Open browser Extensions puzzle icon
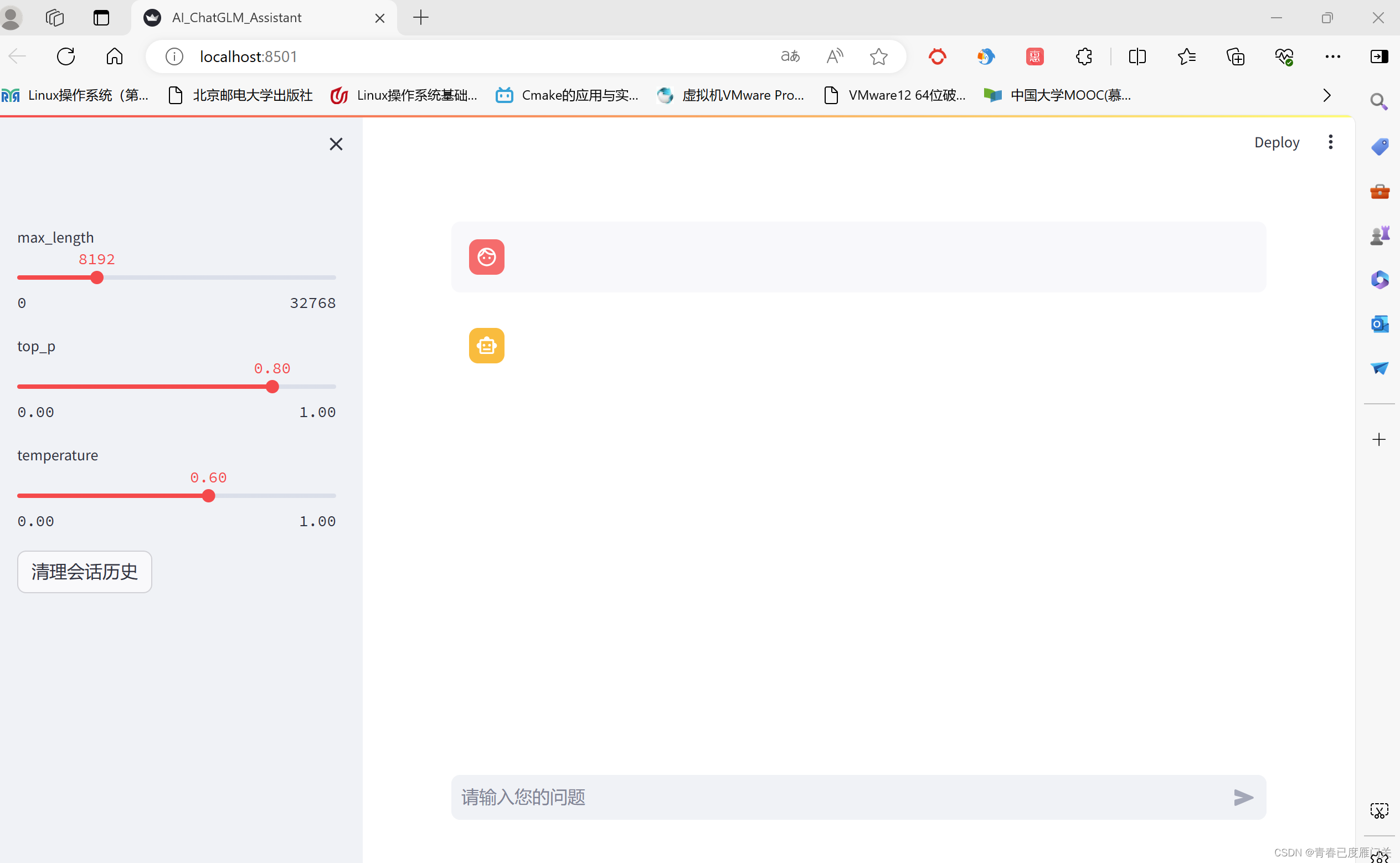The image size is (1400, 863). coord(1083,56)
